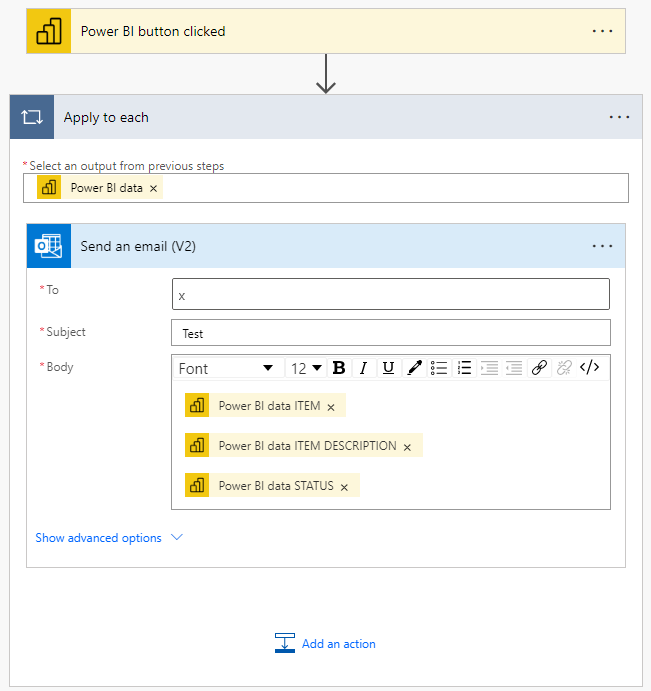Click the To recipient field
This screenshot has width=651, height=691.
point(391,294)
